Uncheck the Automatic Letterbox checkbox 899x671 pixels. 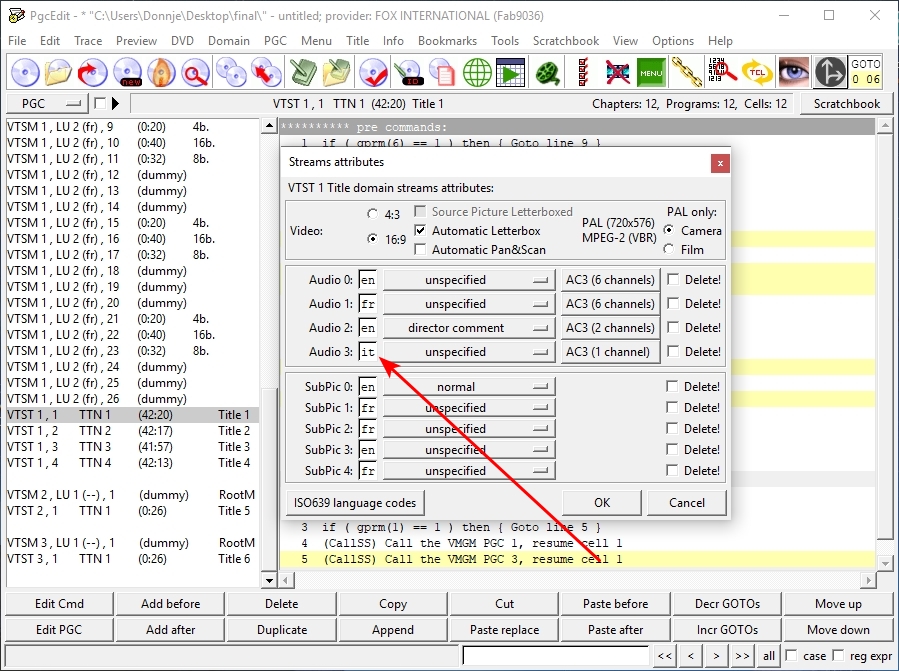point(420,231)
